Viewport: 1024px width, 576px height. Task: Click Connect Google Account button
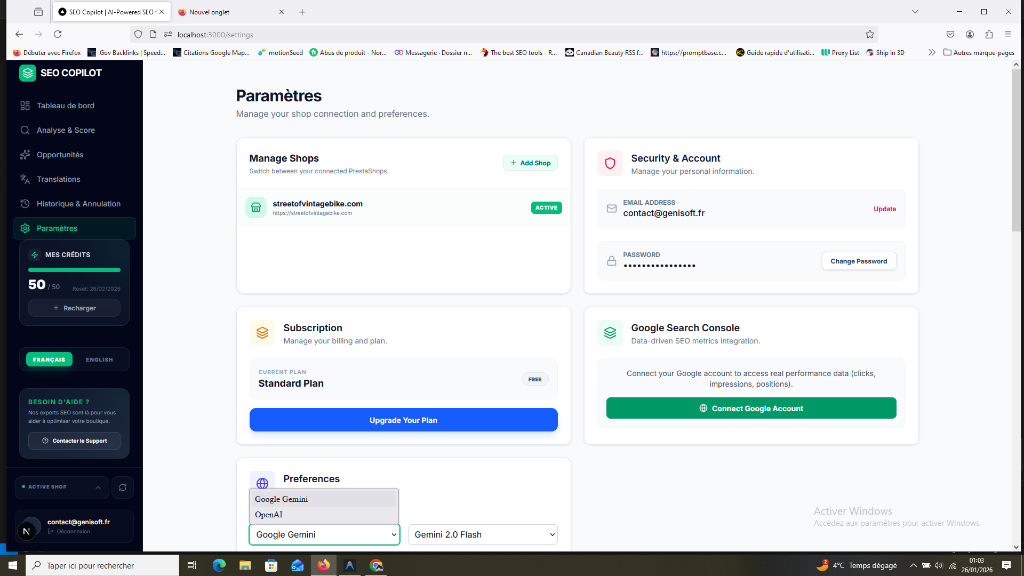click(x=750, y=408)
